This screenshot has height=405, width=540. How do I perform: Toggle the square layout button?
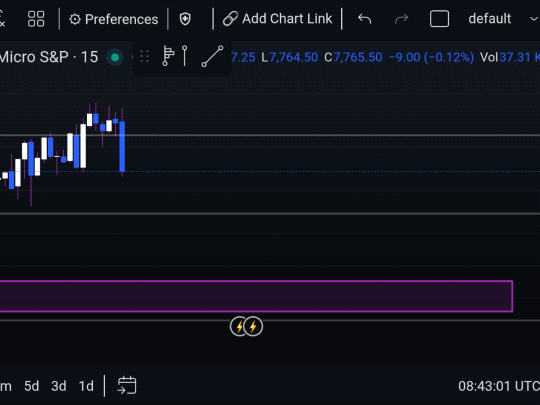[439, 19]
